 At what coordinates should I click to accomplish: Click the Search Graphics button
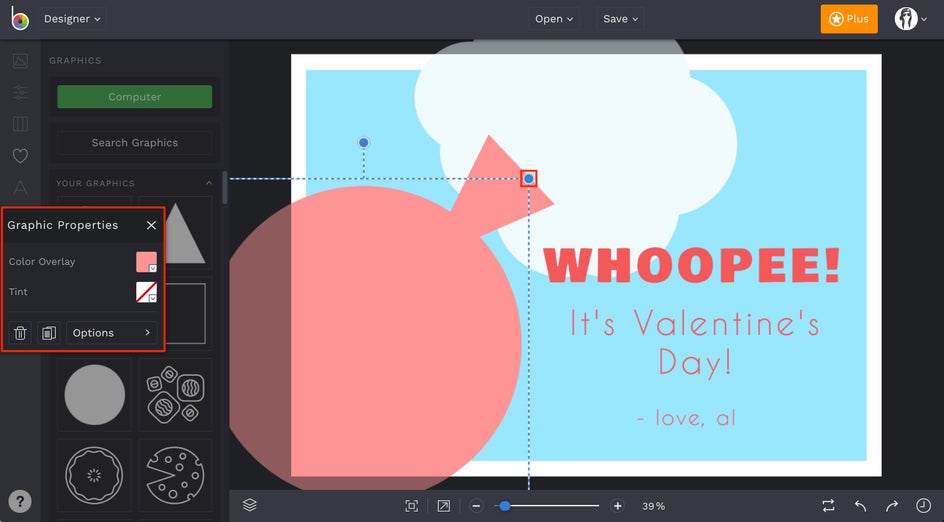click(x=134, y=143)
